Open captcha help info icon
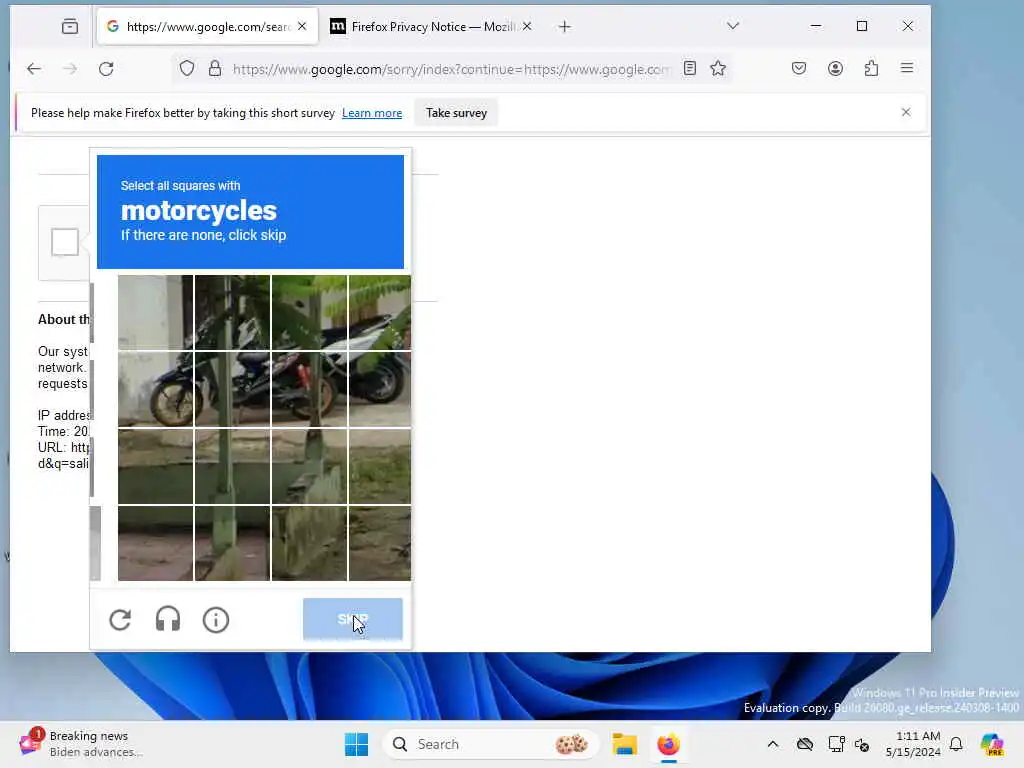This screenshot has width=1024, height=768. (216, 620)
